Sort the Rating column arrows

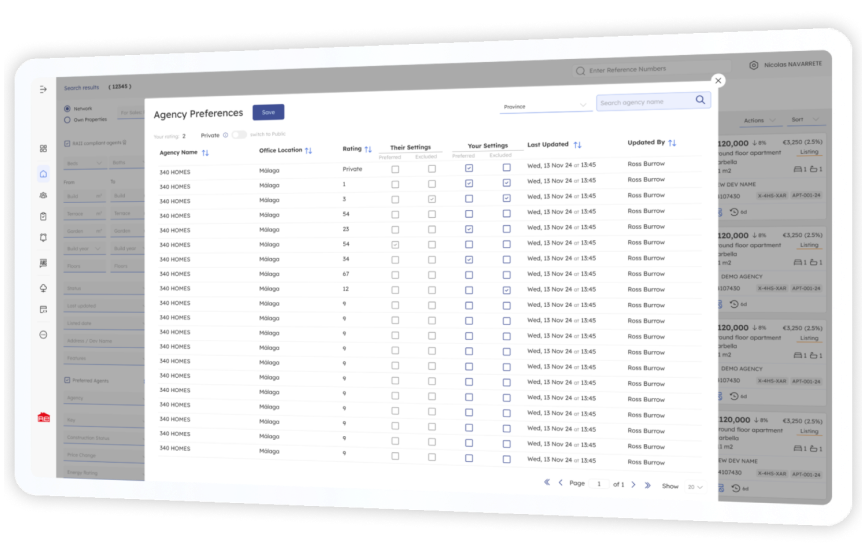click(368, 149)
